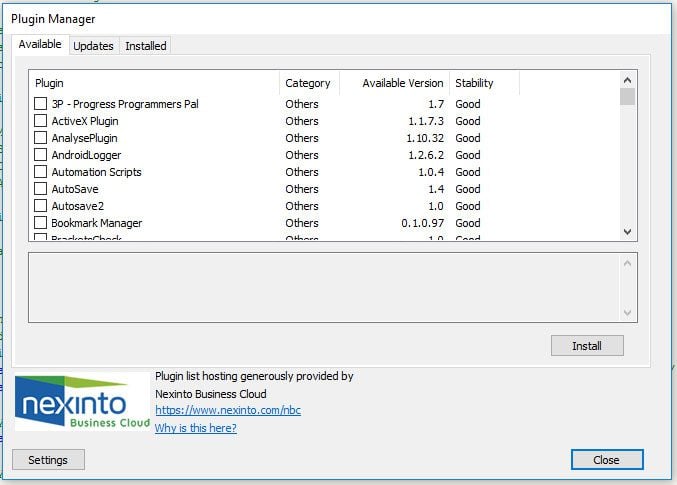Select the 'Bookmark Manager' row text
Viewport: 677px width, 485px height.
click(97, 223)
